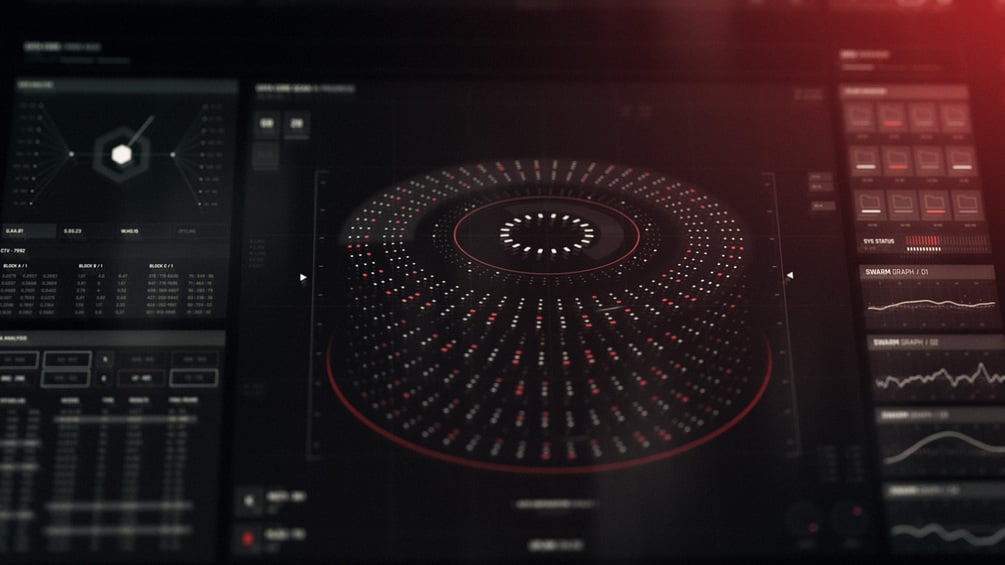Select the 'BLOCK C / 1' column header
This screenshot has width=1005, height=565.
click(x=161, y=266)
